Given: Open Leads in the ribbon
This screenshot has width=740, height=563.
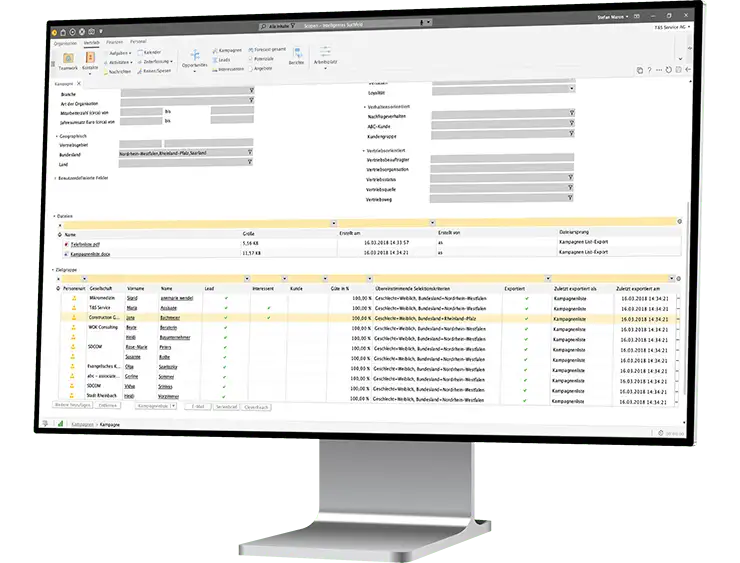Looking at the screenshot, I should [x=221, y=60].
